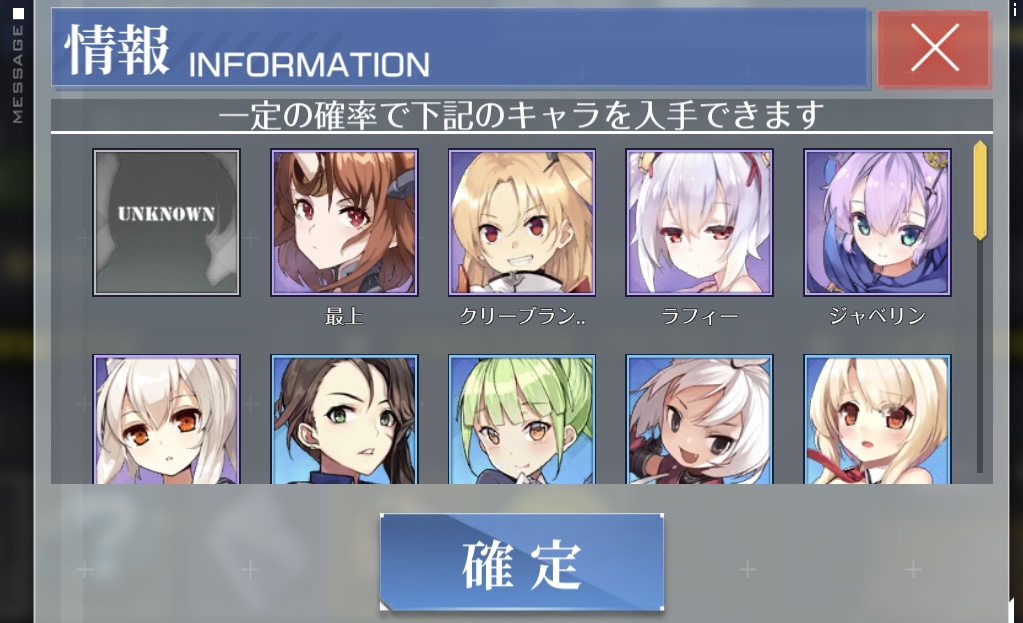Tap the white-haired chibi character with red gloves

pyautogui.click(x=699, y=419)
